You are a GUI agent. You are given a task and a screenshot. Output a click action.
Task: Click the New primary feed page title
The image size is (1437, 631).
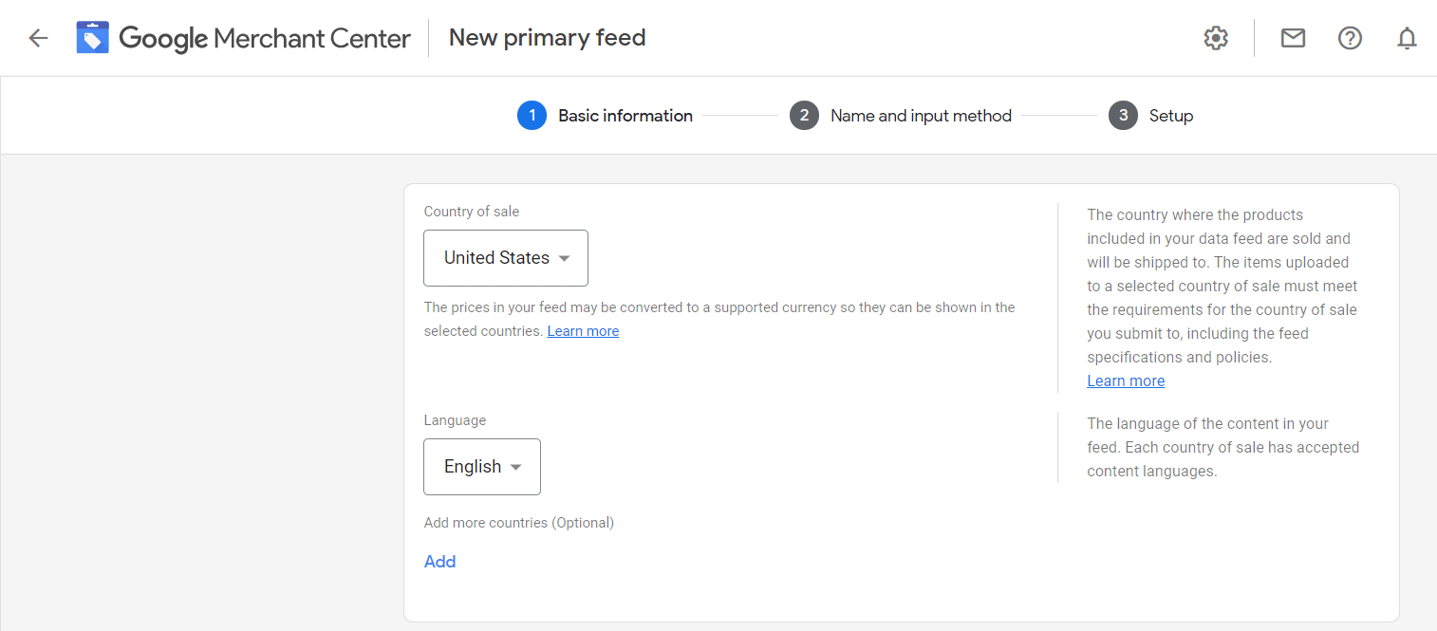tap(547, 37)
